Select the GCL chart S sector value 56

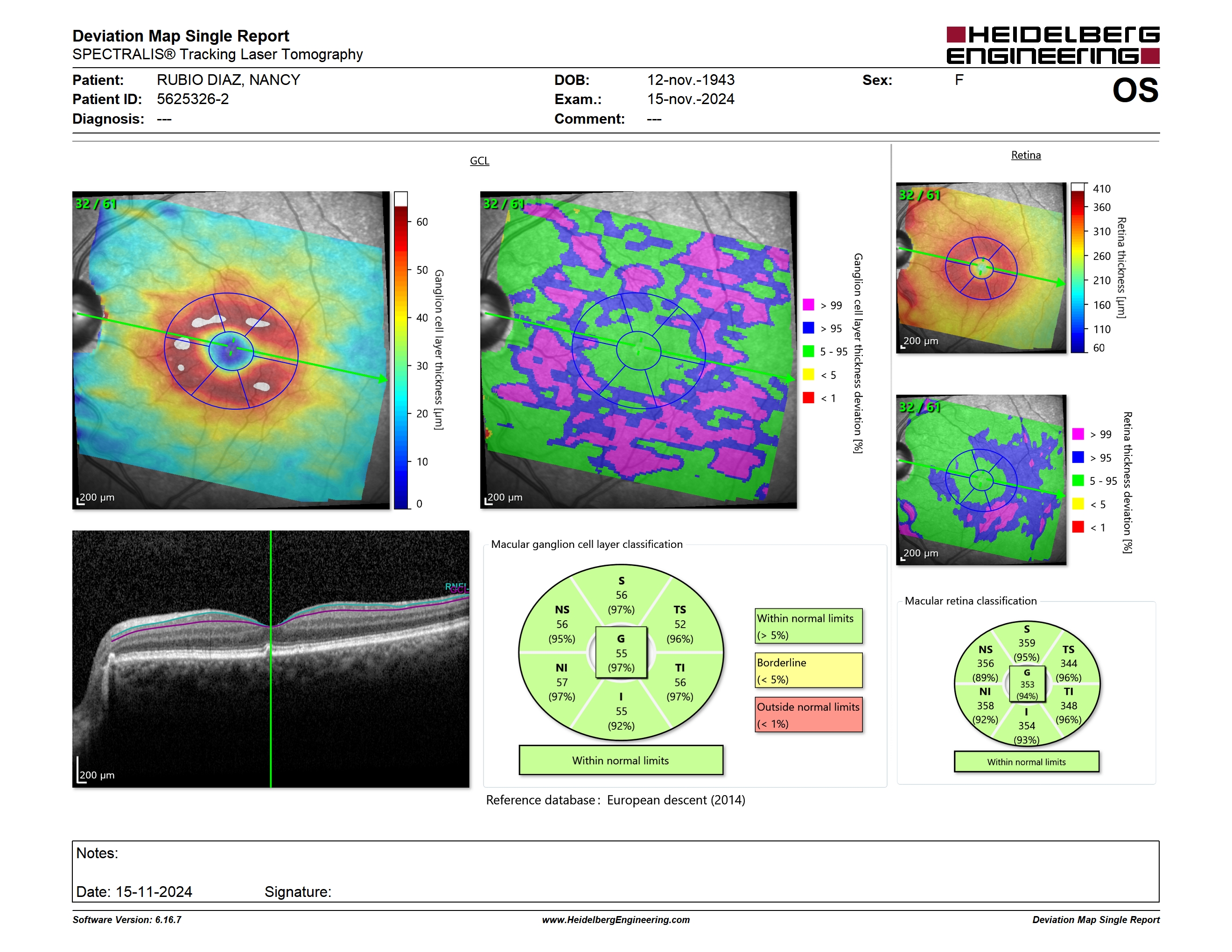(x=621, y=595)
